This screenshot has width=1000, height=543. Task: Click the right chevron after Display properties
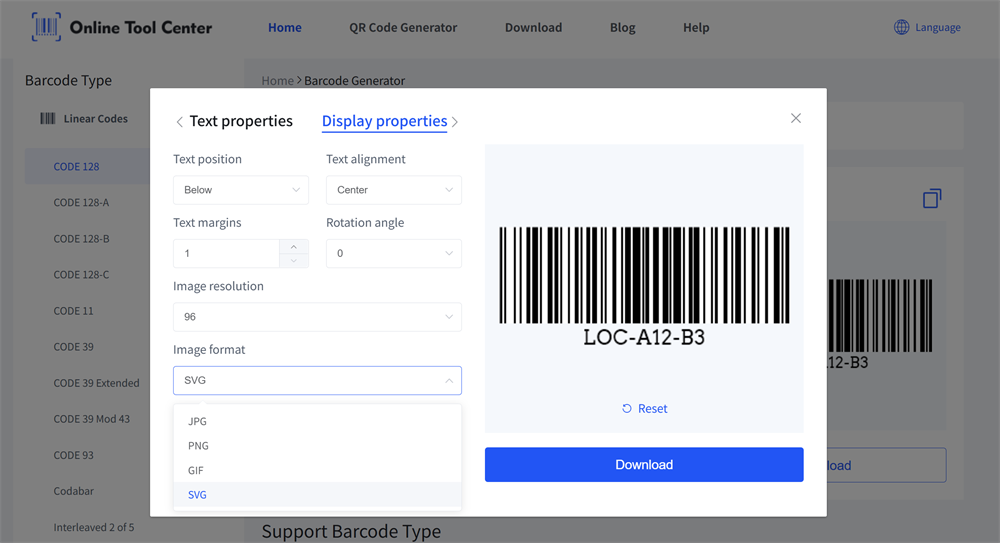[455, 122]
